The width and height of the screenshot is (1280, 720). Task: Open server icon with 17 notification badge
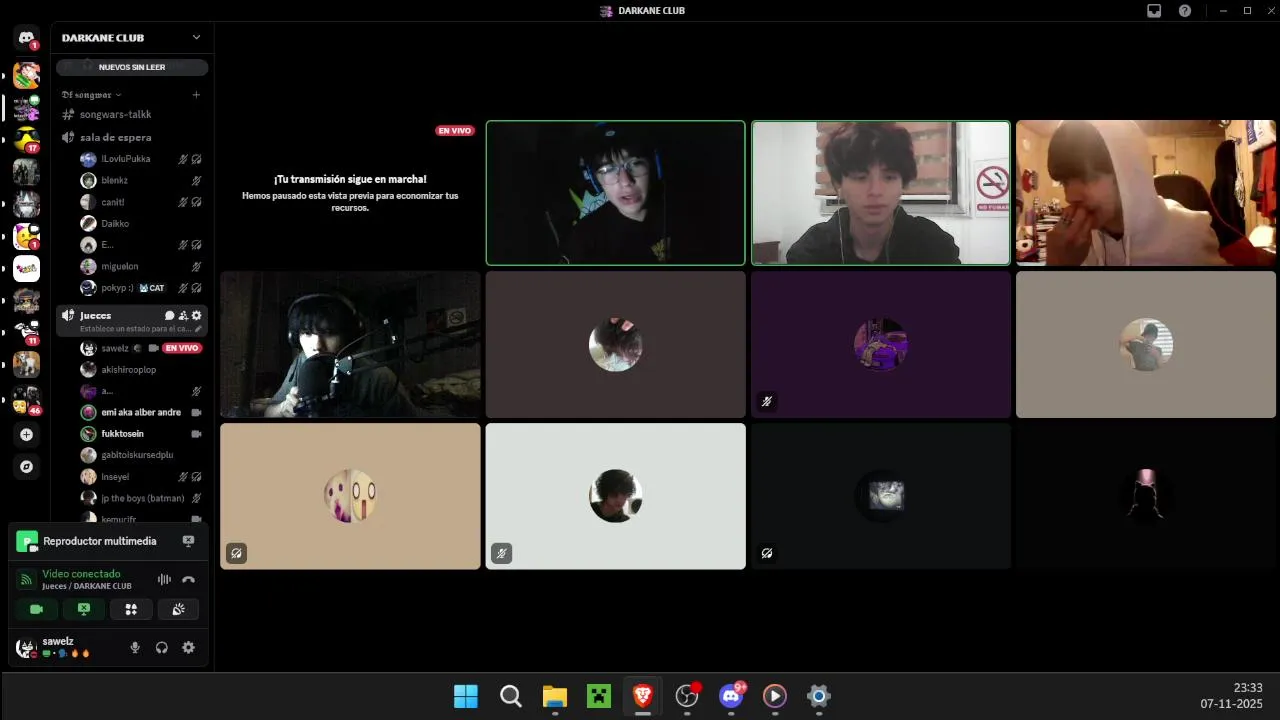point(26,139)
